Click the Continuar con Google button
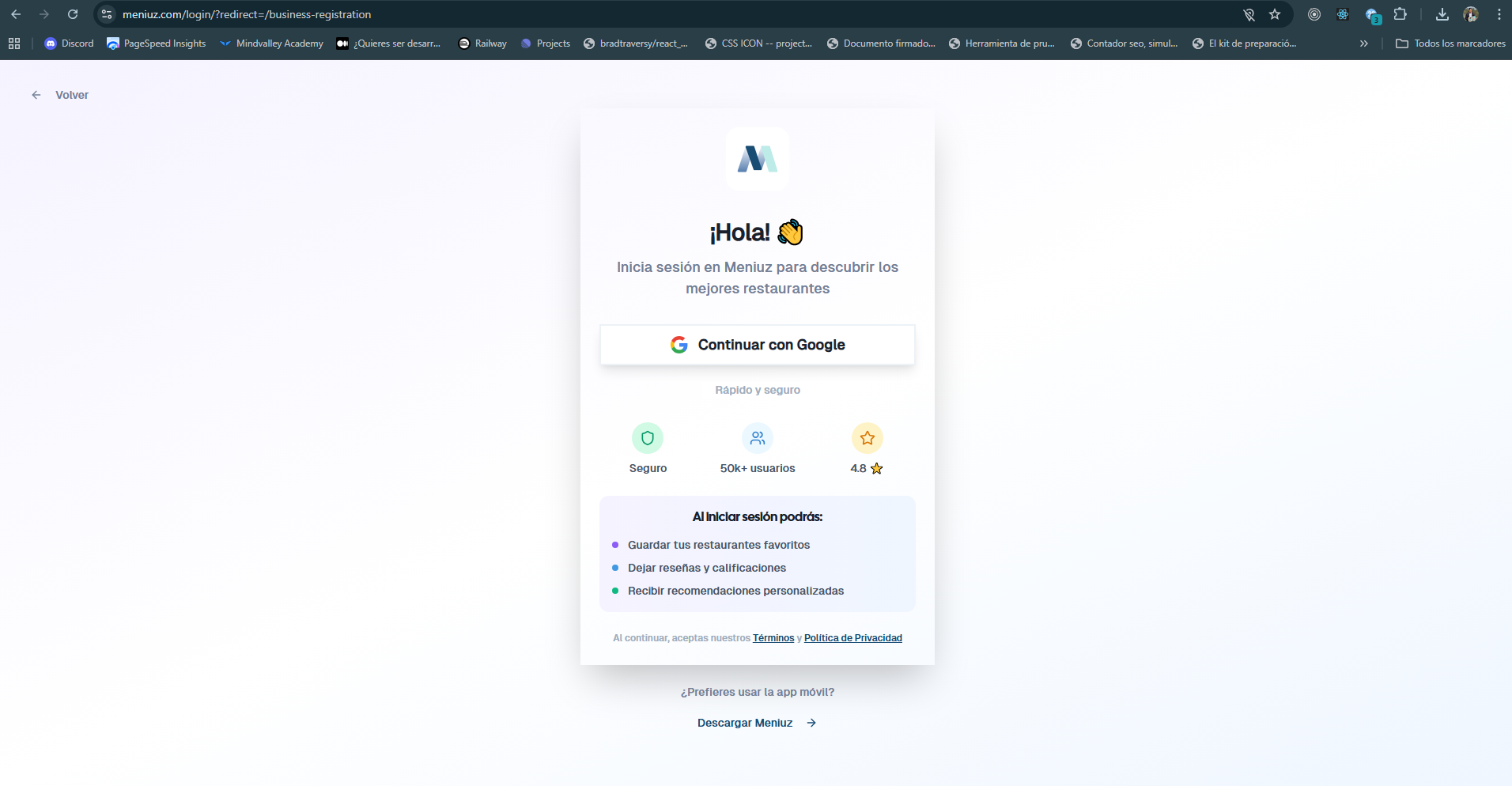This screenshot has height=786, width=1512. pyautogui.click(x=757, y=344)
